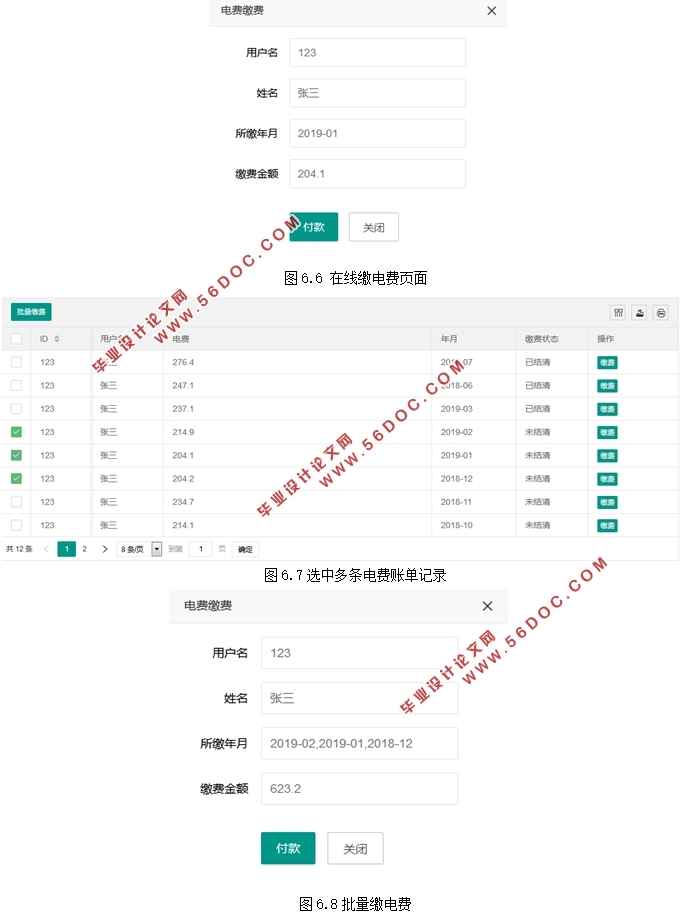Focus 所缴年月 field with three months
This screenshot has height=916, width=692.
click(360, 743)
